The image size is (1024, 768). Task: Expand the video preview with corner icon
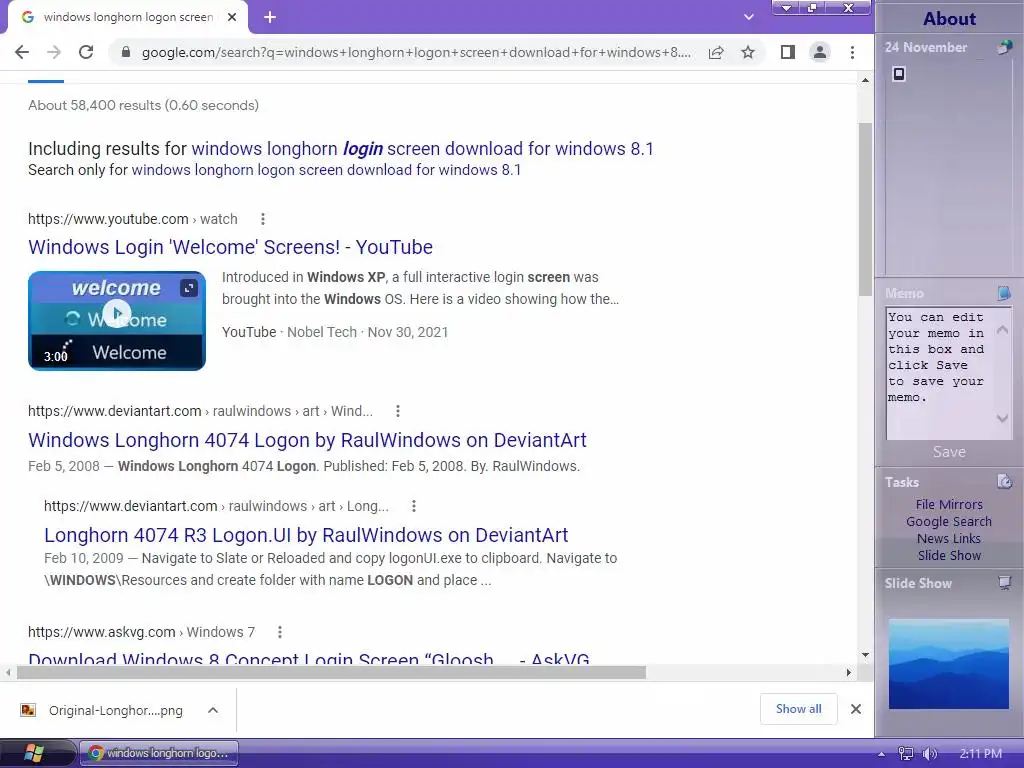189,287
